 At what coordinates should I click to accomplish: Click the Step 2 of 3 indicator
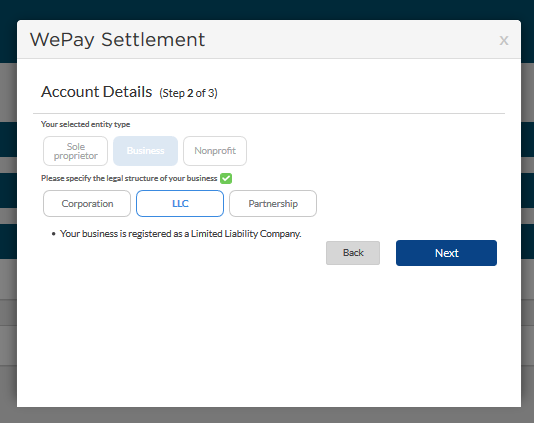coord(188,93)
